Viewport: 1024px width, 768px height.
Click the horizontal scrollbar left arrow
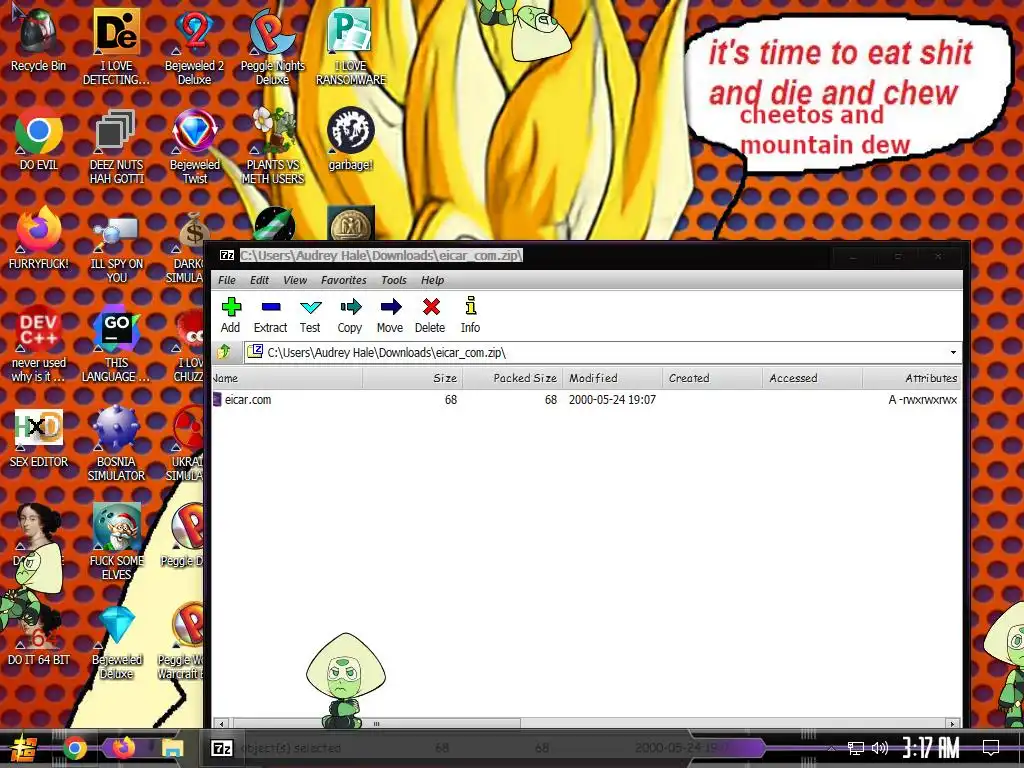[222, 724]
